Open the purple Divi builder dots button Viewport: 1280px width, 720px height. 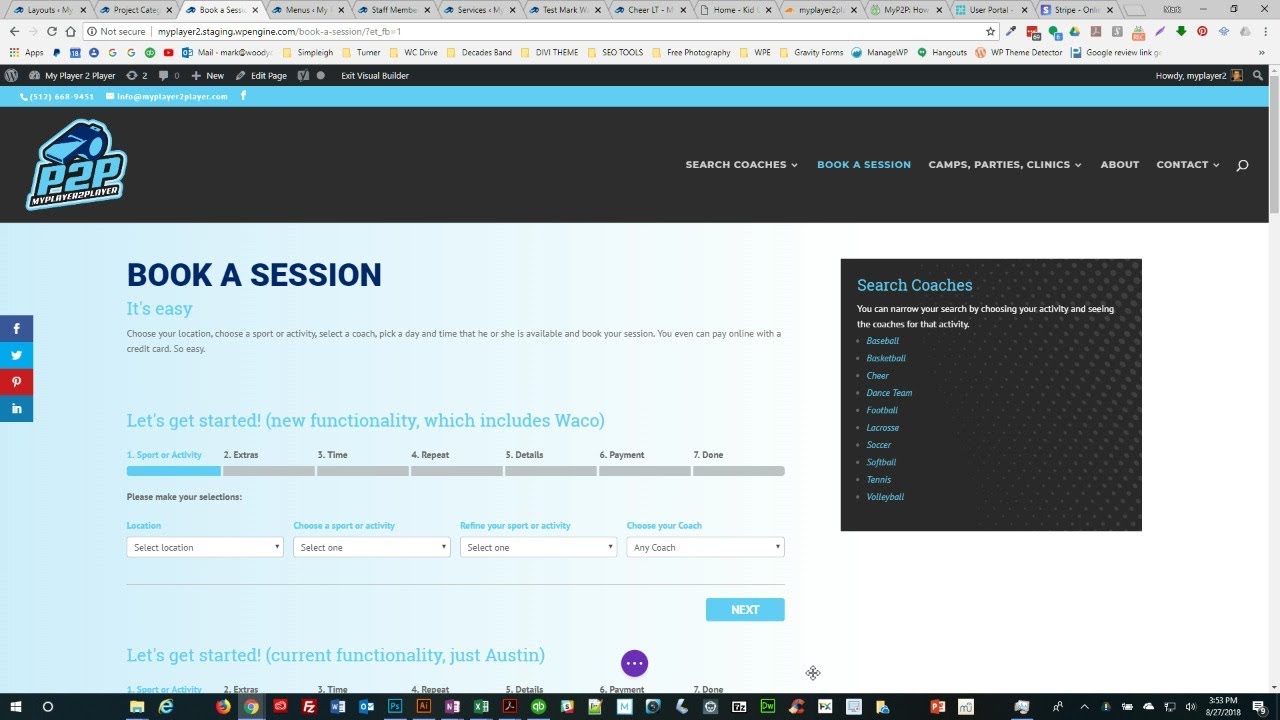tap(634, 663)
